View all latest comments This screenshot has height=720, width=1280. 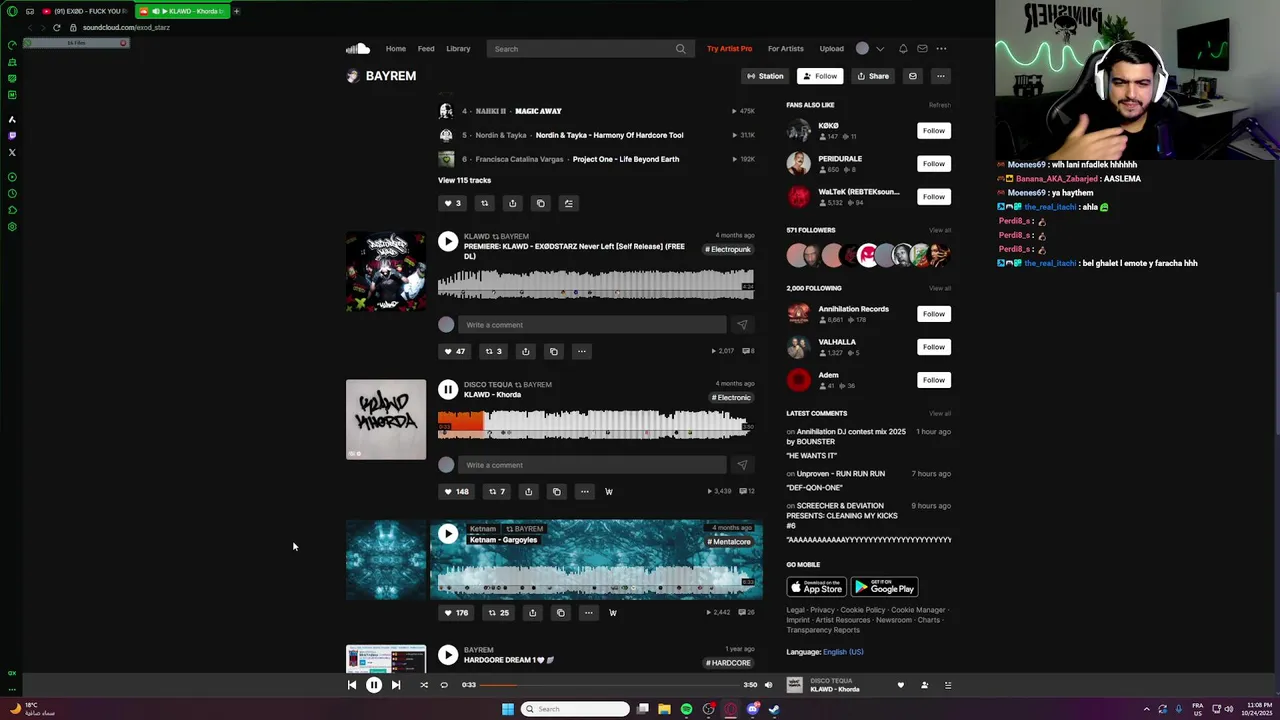coord(939,413)
